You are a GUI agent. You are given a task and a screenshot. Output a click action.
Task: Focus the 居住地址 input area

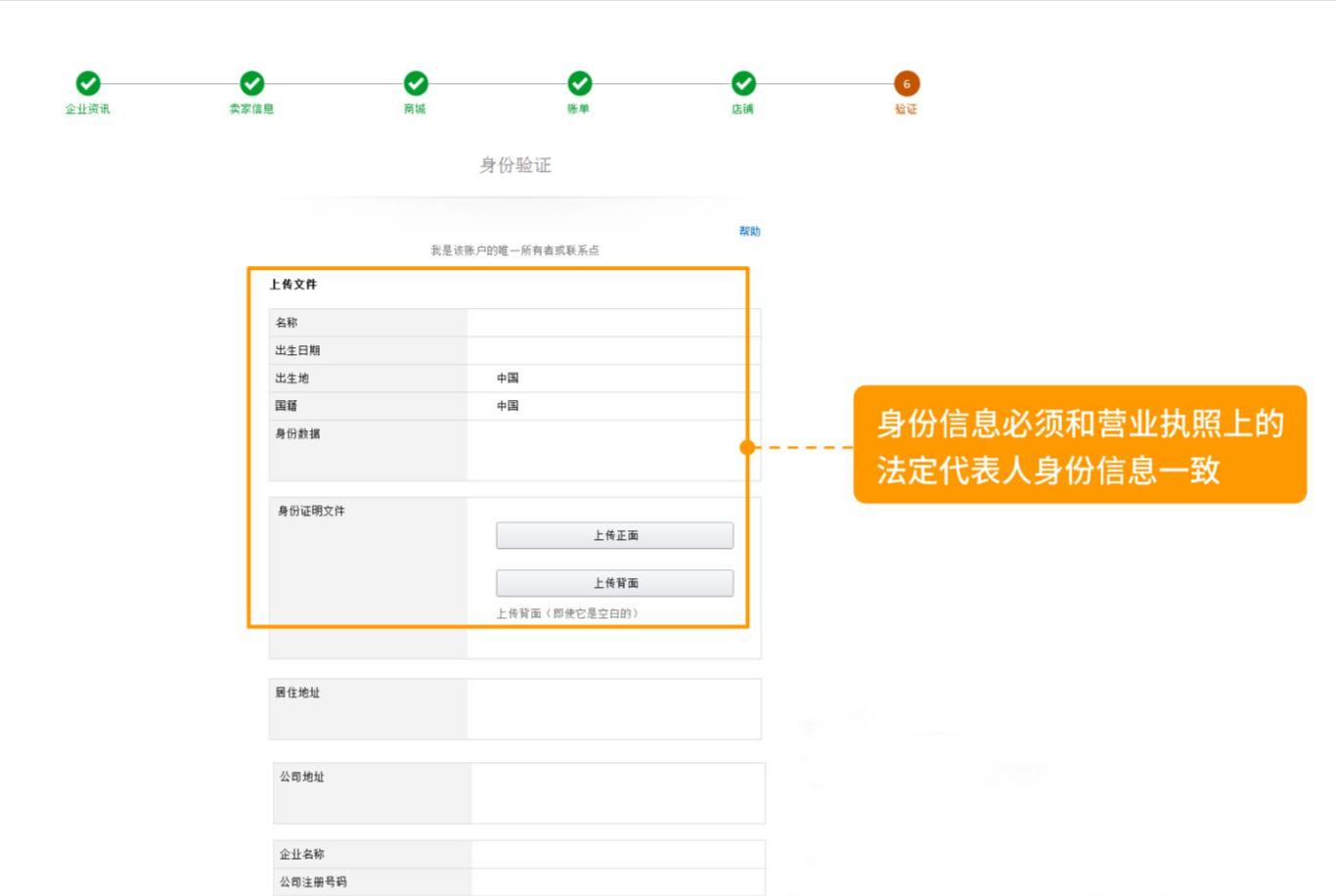pyautogui.click(x=613, y=706)
